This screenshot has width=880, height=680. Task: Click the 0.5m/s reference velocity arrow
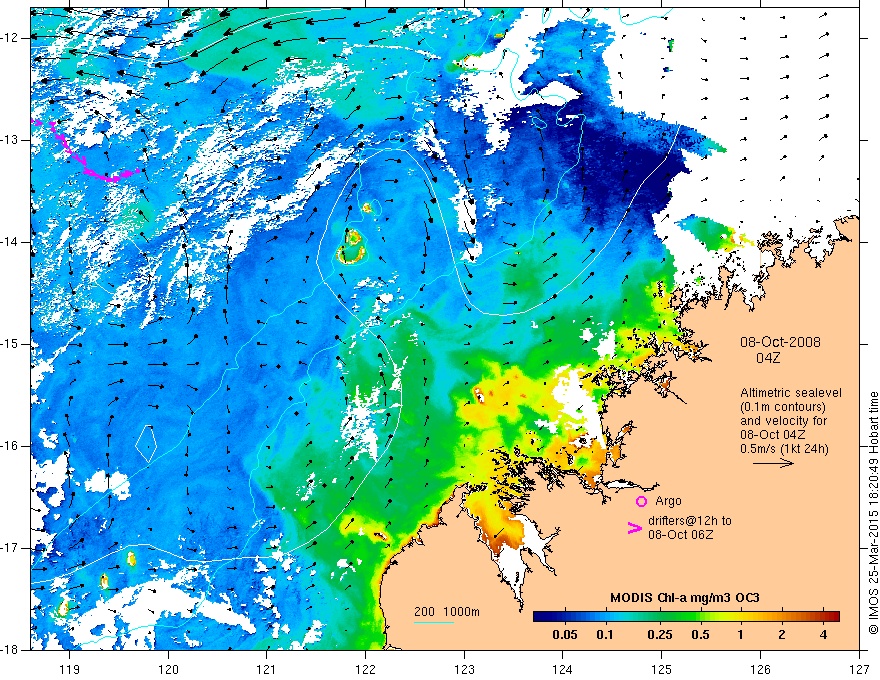click(773, 463)
